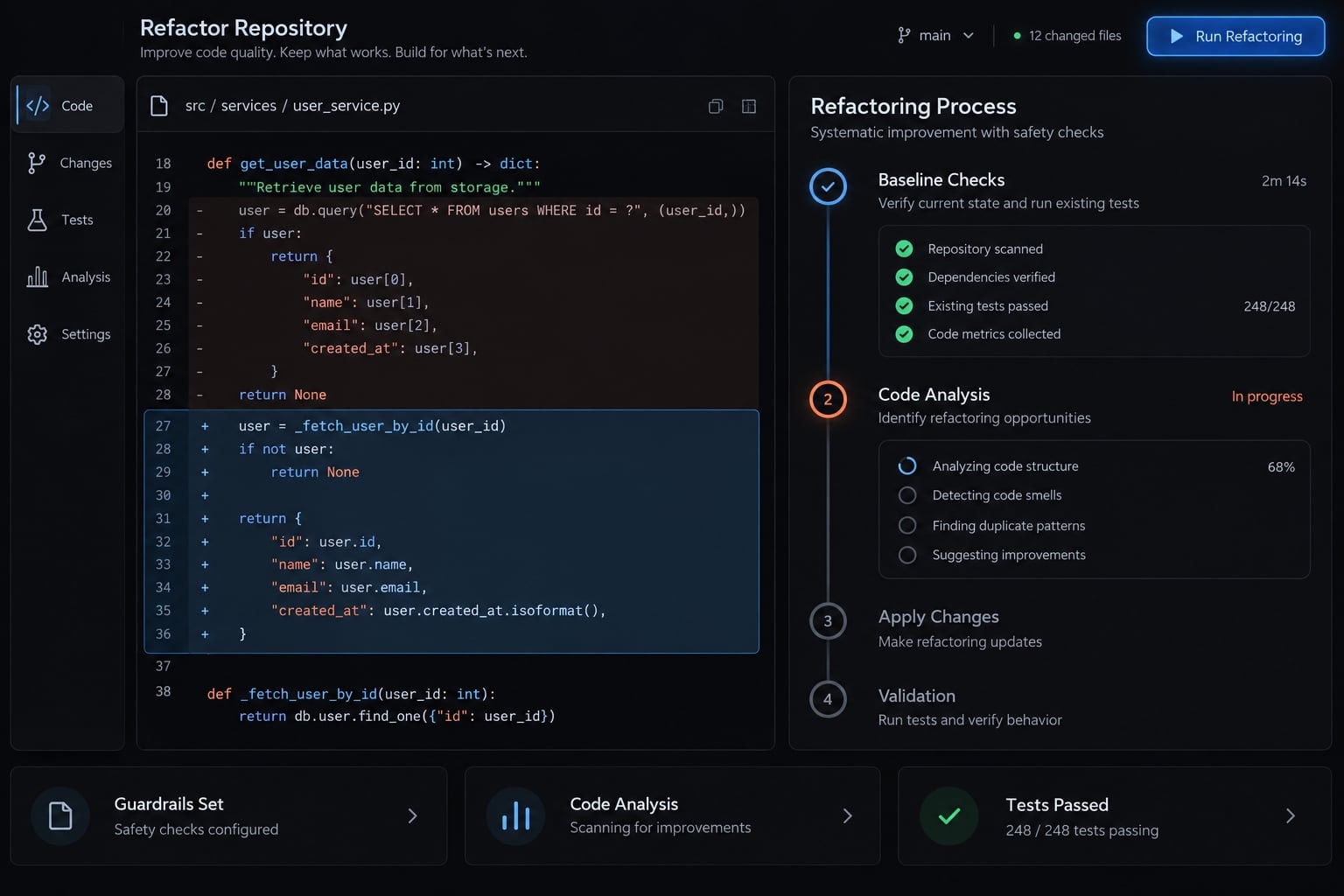Click the Scanning for improvements text
The image size is (1344, 896).
[x=661, y=828]
